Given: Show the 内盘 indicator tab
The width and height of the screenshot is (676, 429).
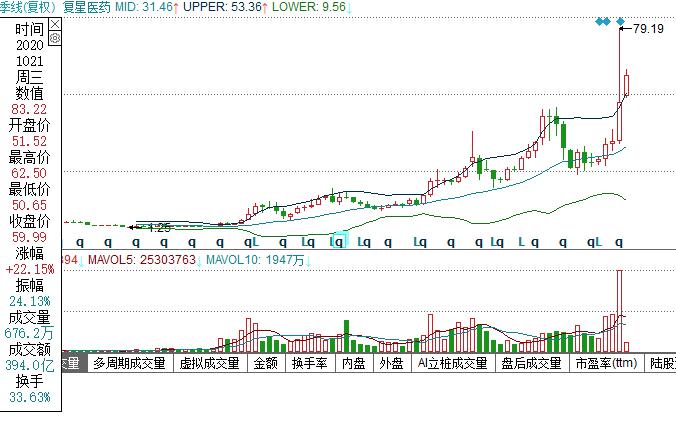Looking at the screenshot, I should [354, 364].
